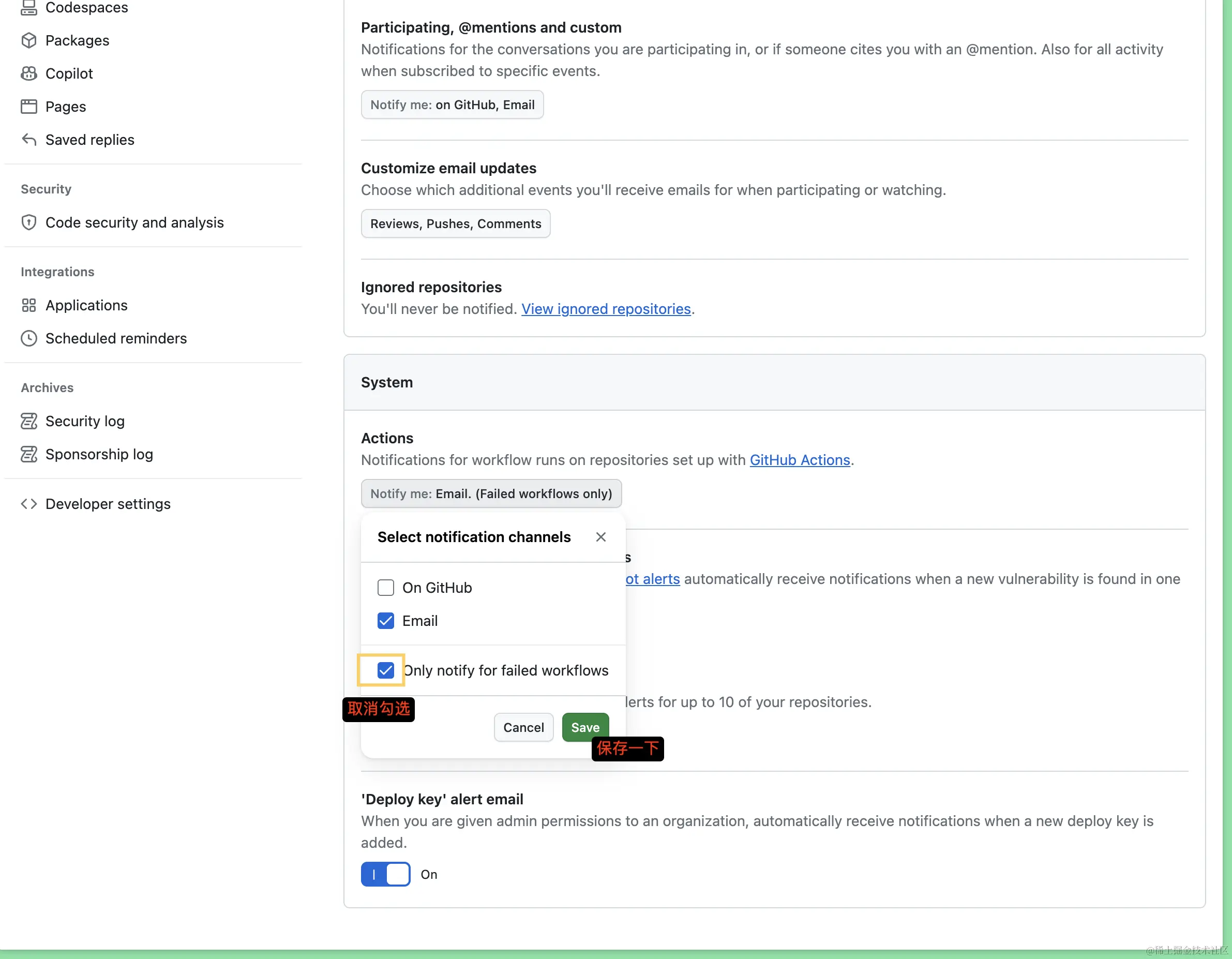Viewport: 1232px width, 959px height.
Task: Click the Ignored repositories heading
Action: coord(431,287)
